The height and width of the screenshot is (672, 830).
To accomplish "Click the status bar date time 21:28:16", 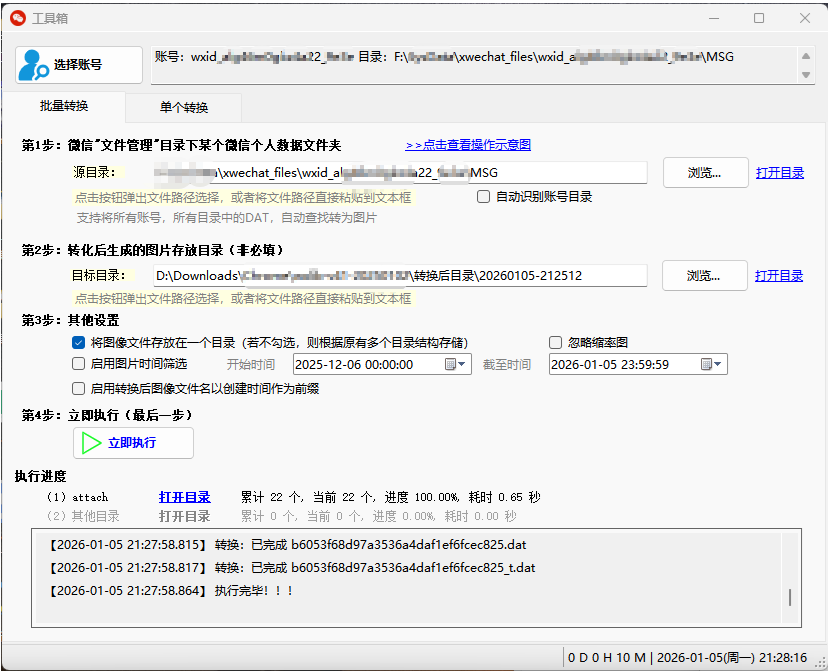I will point(732,658).
